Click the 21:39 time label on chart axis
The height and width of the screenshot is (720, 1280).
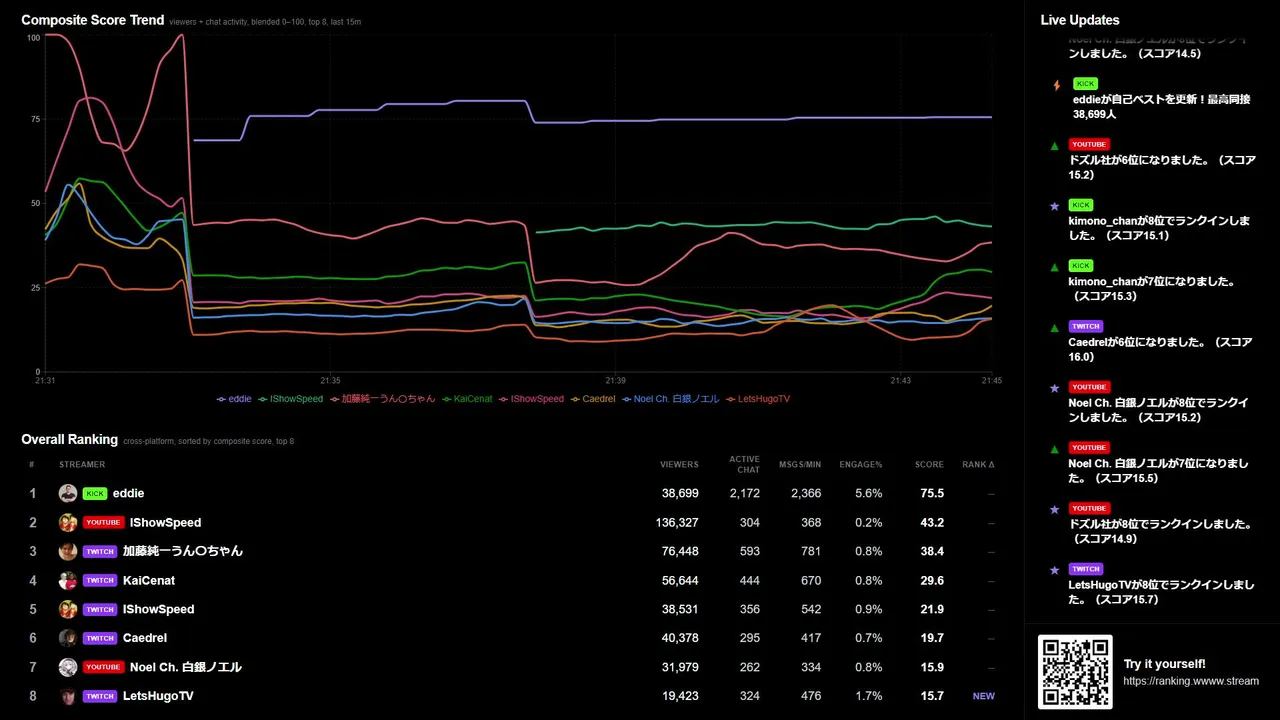pyautogui.click(x=615, y=380)
